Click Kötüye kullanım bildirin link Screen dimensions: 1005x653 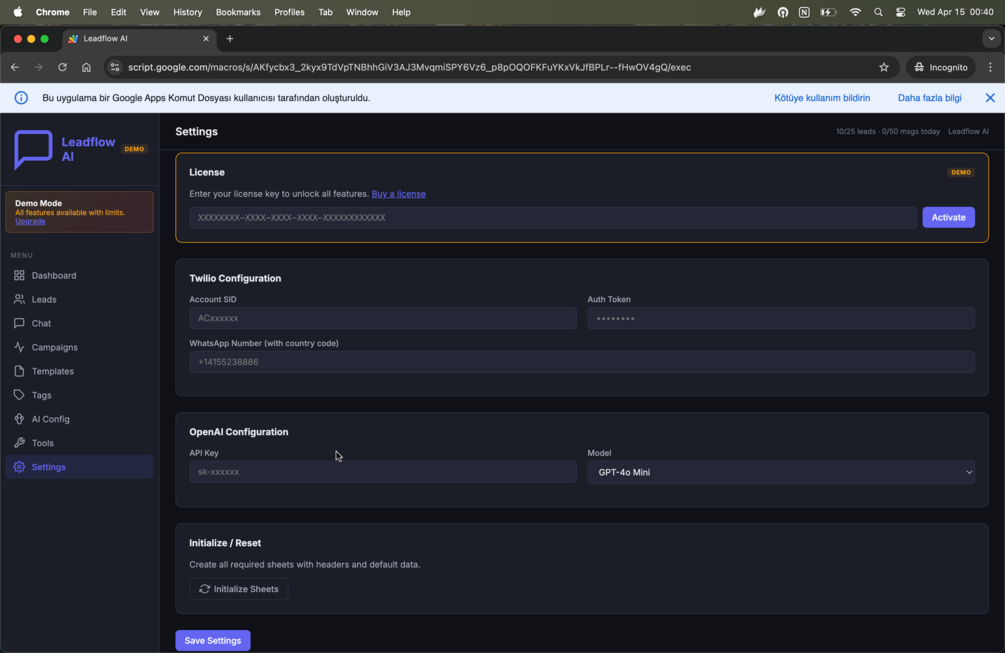tap(822, 98)
